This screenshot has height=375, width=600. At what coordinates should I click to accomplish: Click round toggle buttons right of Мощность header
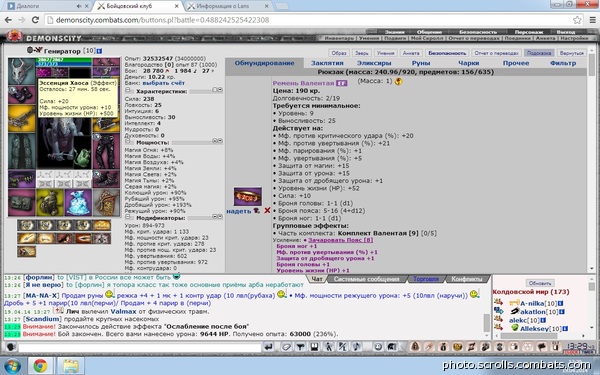coord(217,141)
